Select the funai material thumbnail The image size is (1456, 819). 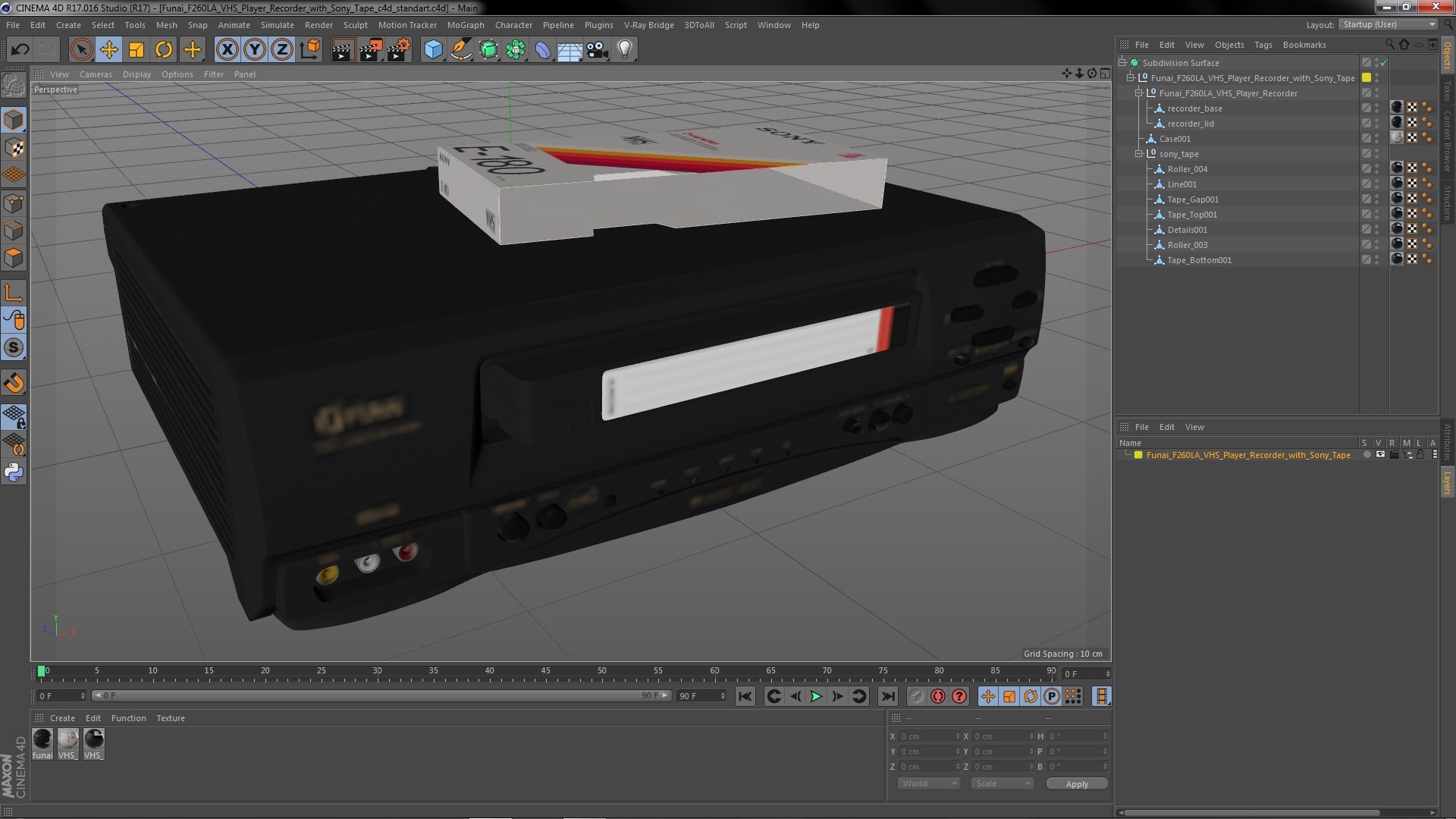click(42, 739)
